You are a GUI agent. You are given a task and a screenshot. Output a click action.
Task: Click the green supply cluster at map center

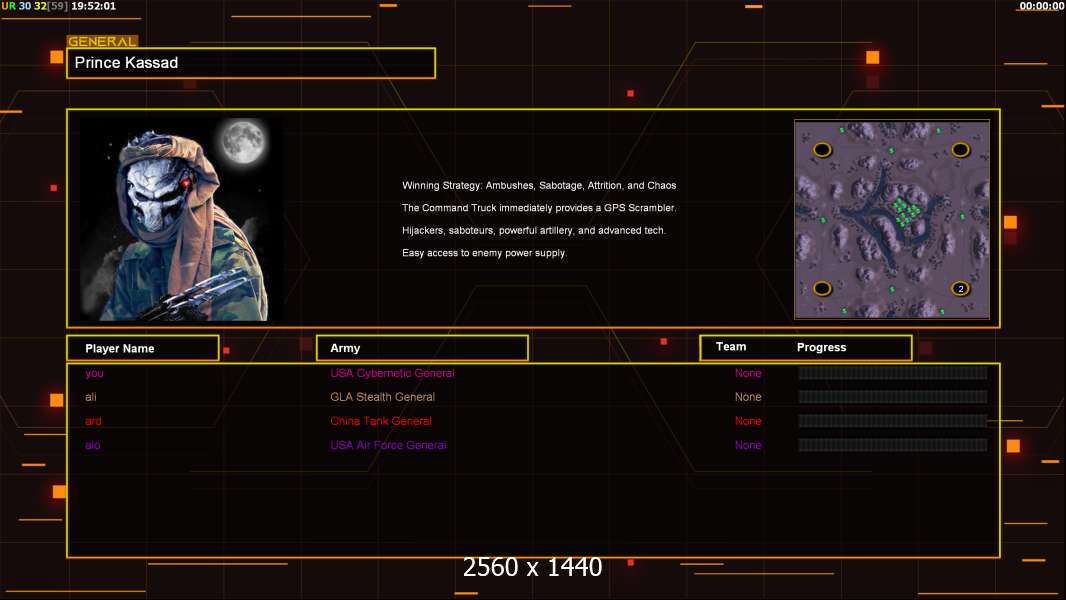point(906,211)
